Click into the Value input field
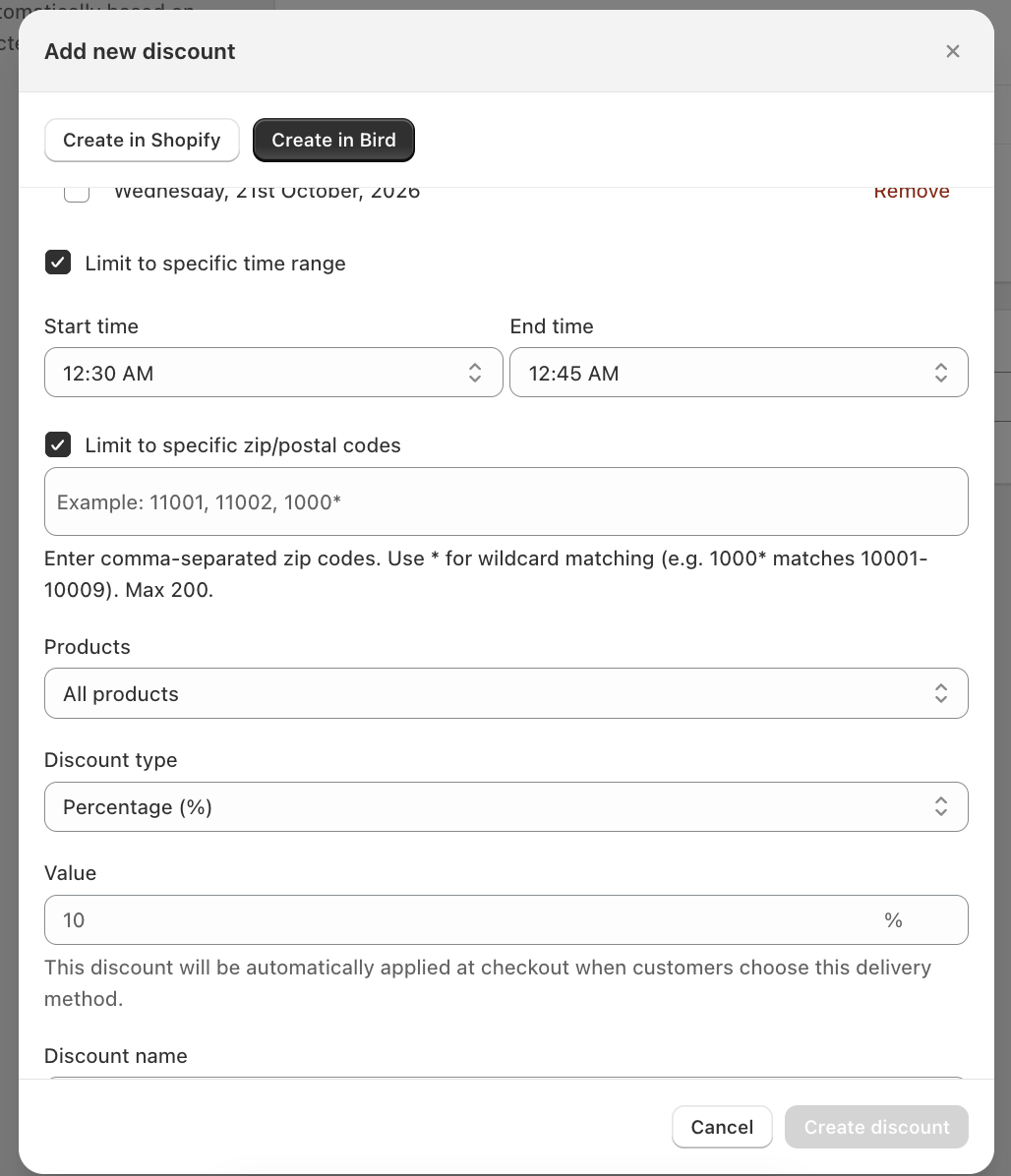 point(506,919)
